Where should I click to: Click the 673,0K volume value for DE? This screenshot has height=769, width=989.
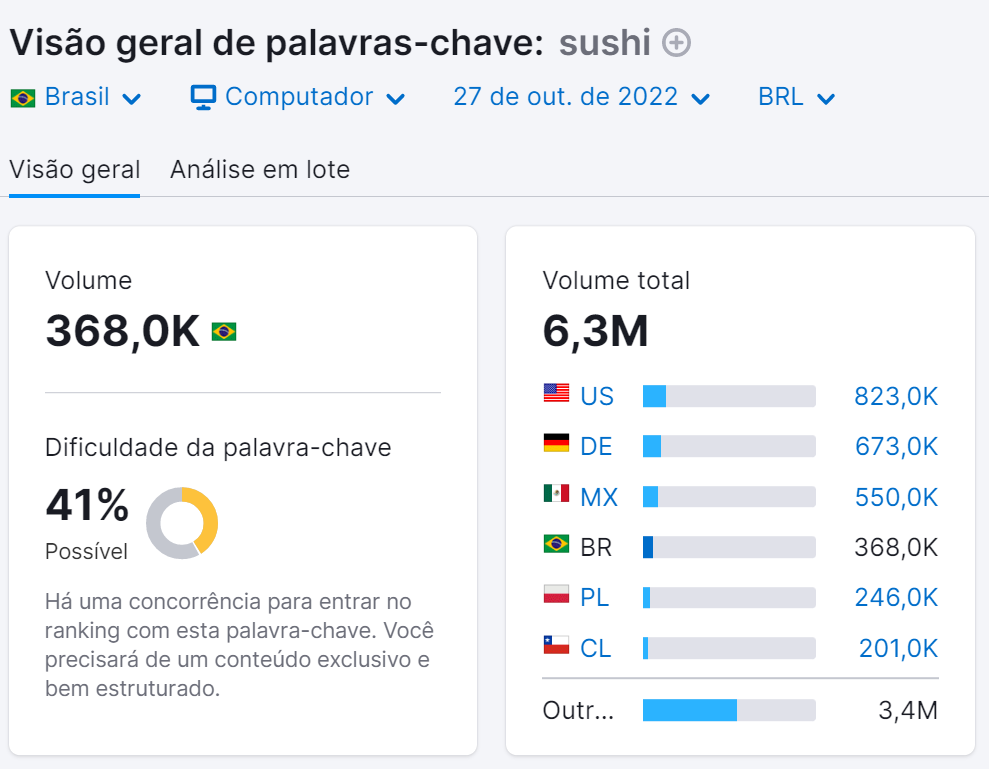point(896,446)
